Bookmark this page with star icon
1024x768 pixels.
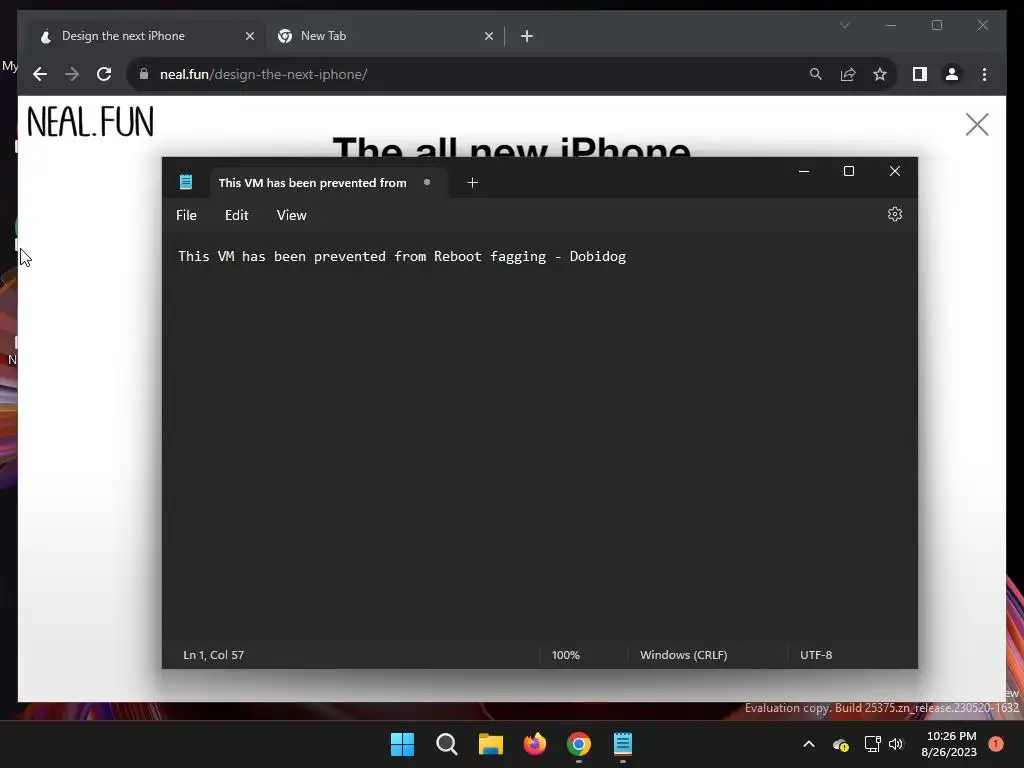tap(880, 74)
